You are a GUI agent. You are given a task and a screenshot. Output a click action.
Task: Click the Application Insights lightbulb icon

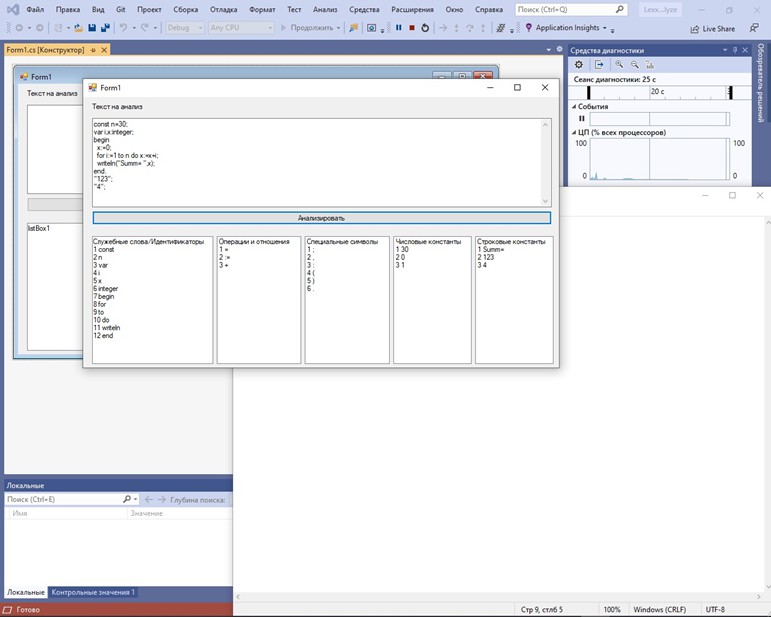coord(529,28)
